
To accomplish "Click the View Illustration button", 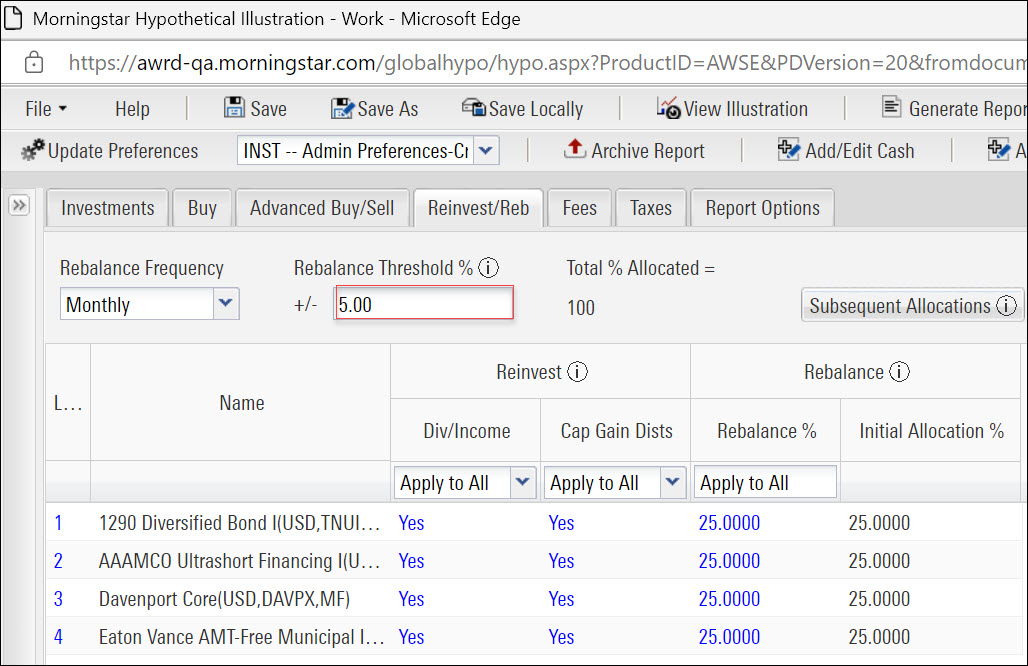I will 732,108.
